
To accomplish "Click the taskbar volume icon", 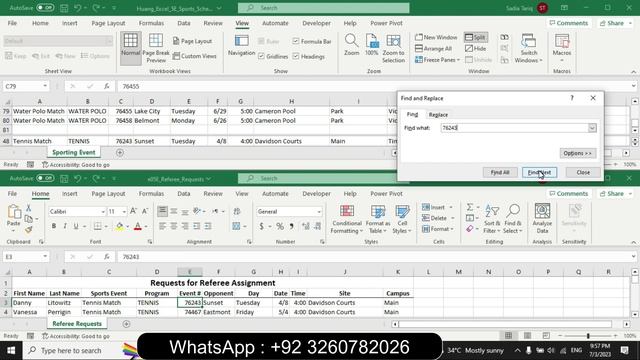I will pyautogui.click(x=551, y=350).
